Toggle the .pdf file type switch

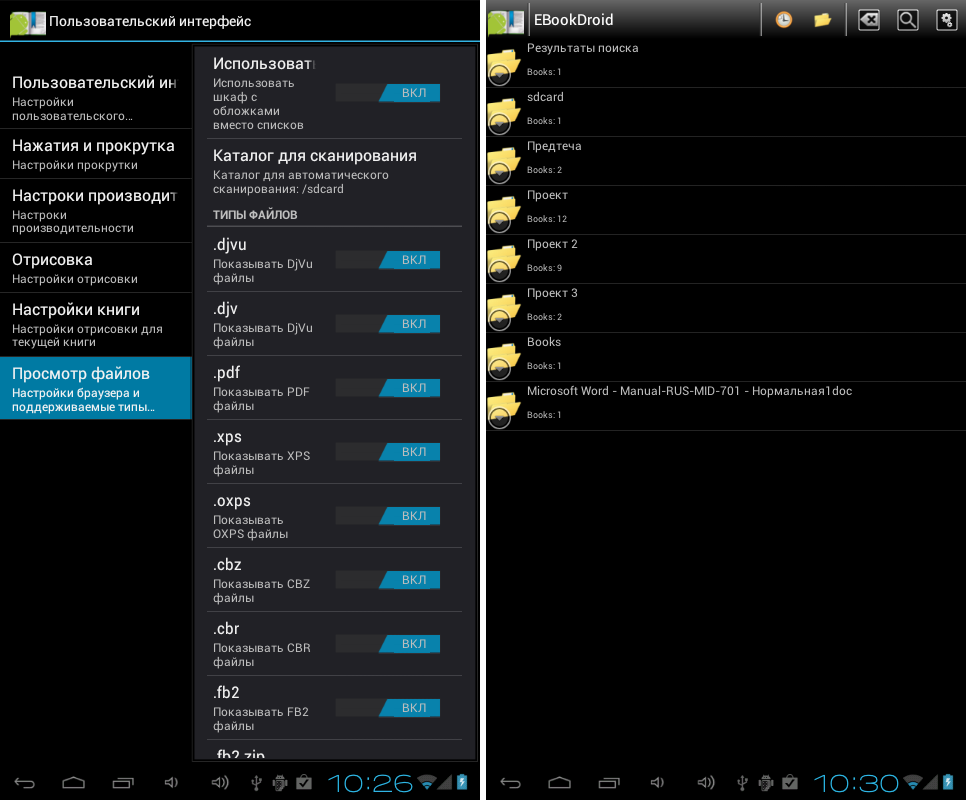[388, 388]
